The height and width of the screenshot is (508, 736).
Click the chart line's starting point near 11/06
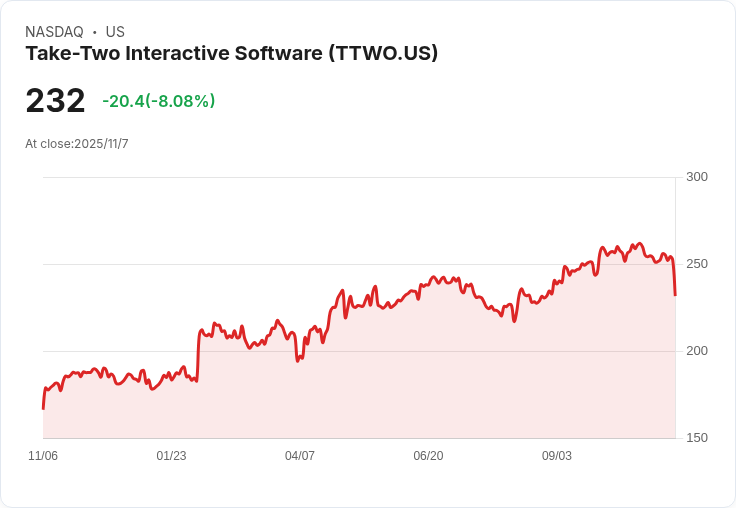[x=44, y=408]
